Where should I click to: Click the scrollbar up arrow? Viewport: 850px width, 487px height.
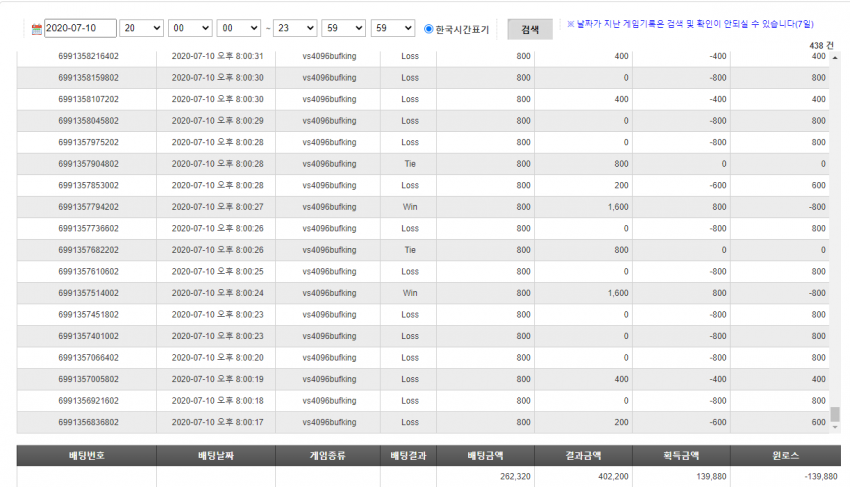click(x=835, y=57)
